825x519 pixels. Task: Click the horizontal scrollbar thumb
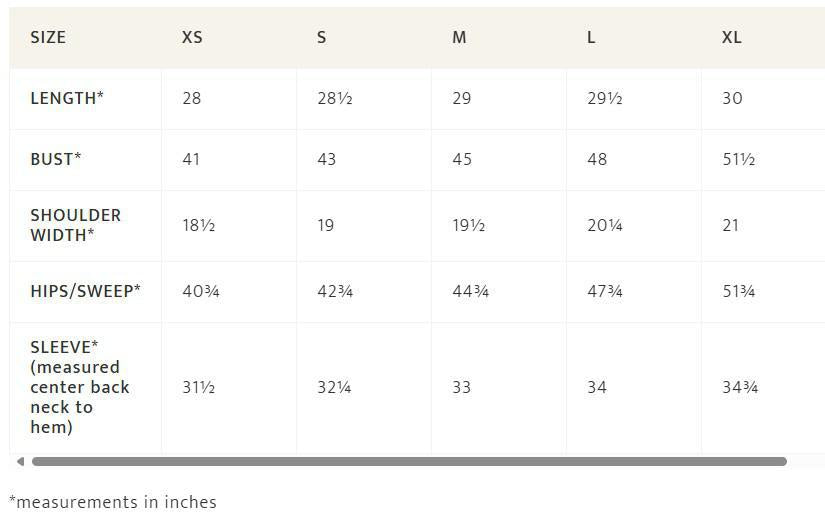409,462
